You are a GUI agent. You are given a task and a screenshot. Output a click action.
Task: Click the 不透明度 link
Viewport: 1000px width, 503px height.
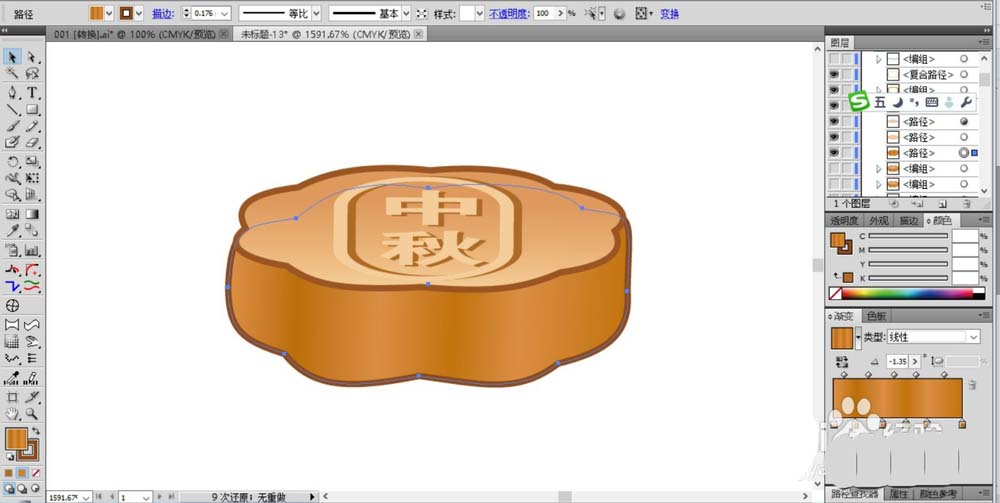pos(509,13)
